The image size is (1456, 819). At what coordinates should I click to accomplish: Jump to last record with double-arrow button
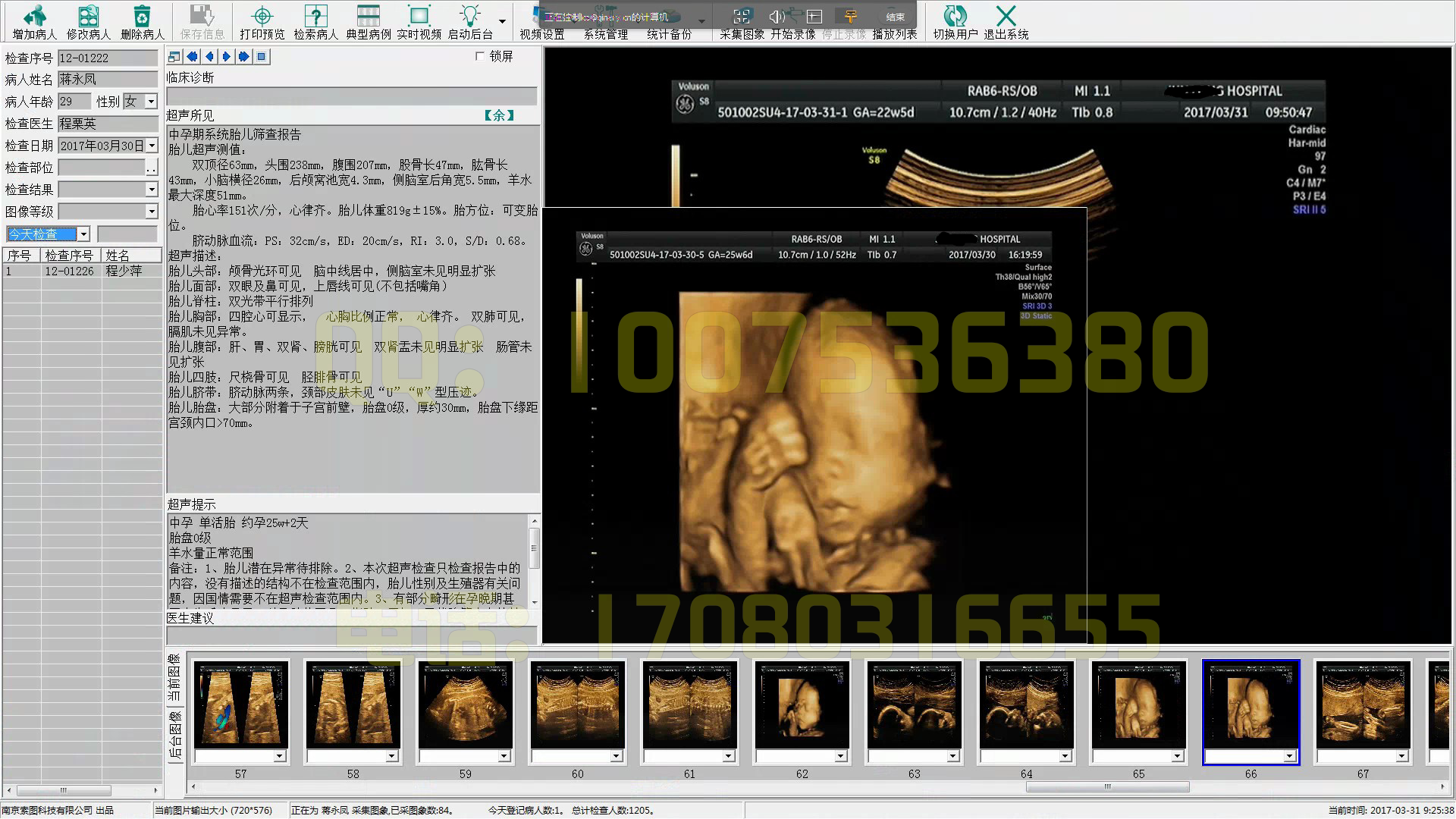click(x=243, y=57)
